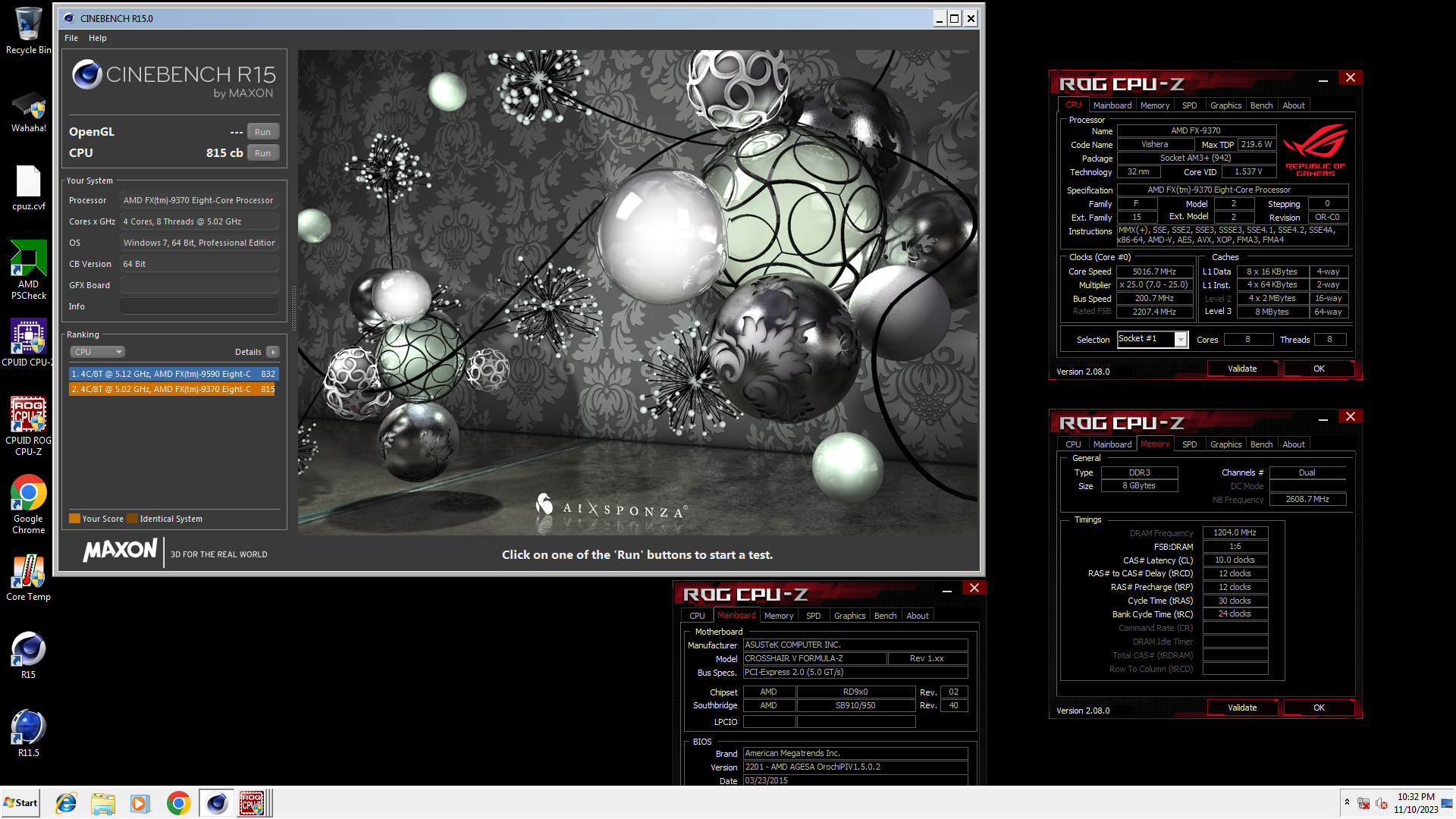Open Bench tab in Mainboard CPU-Z window
Image resolution: width=1456 pixels, height=819 pixels.
(885, 616)
